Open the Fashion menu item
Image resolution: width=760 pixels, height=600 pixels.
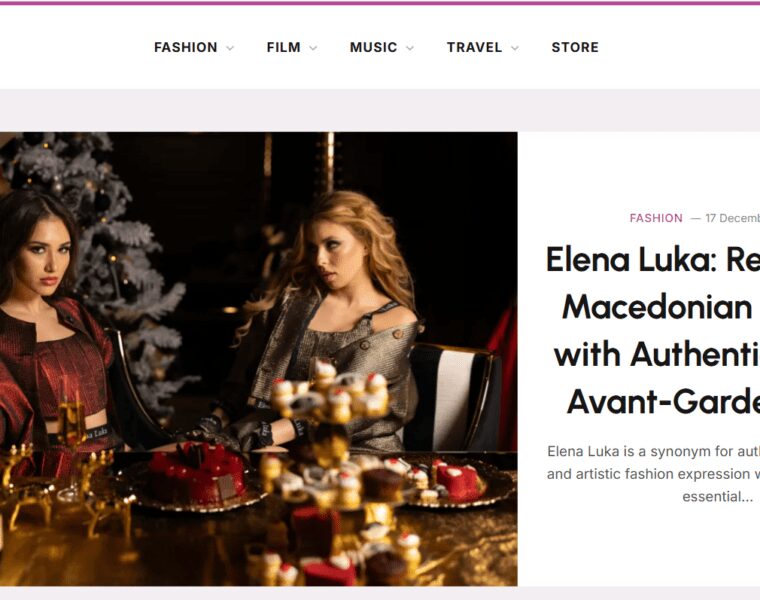(x=186, y=47)
